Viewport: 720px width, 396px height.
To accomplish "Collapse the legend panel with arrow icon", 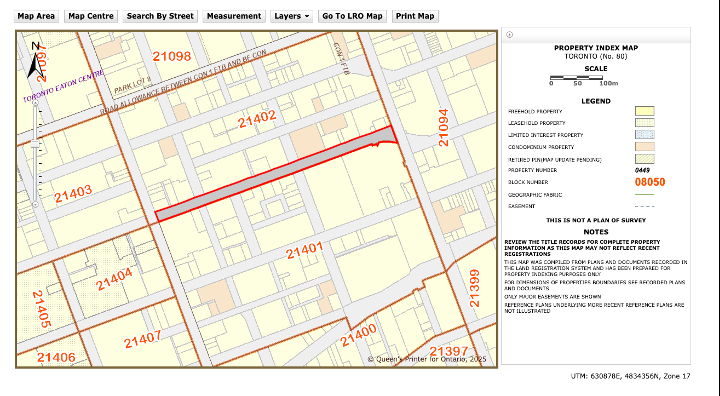I will [509, 35].
